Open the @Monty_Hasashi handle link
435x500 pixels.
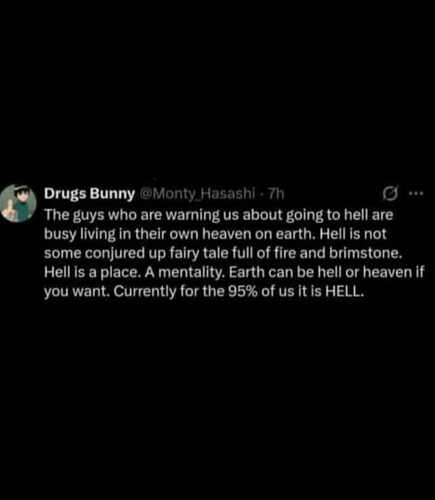click(197, 193)
